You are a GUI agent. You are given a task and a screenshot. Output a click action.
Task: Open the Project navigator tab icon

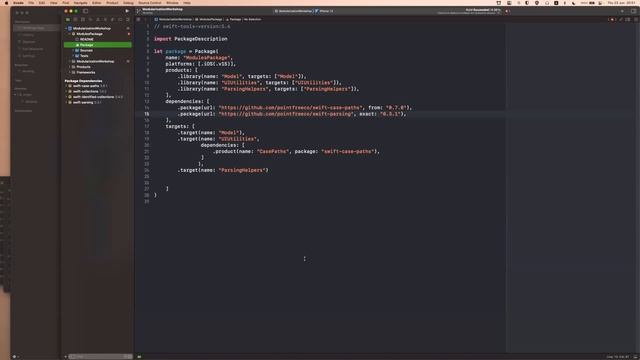pyautogui.click(x=68, y=19)
